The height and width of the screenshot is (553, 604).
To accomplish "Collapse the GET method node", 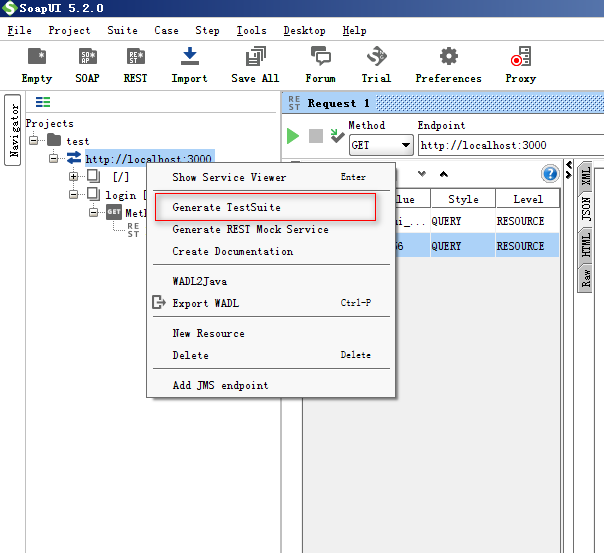I will coord(93,212).
